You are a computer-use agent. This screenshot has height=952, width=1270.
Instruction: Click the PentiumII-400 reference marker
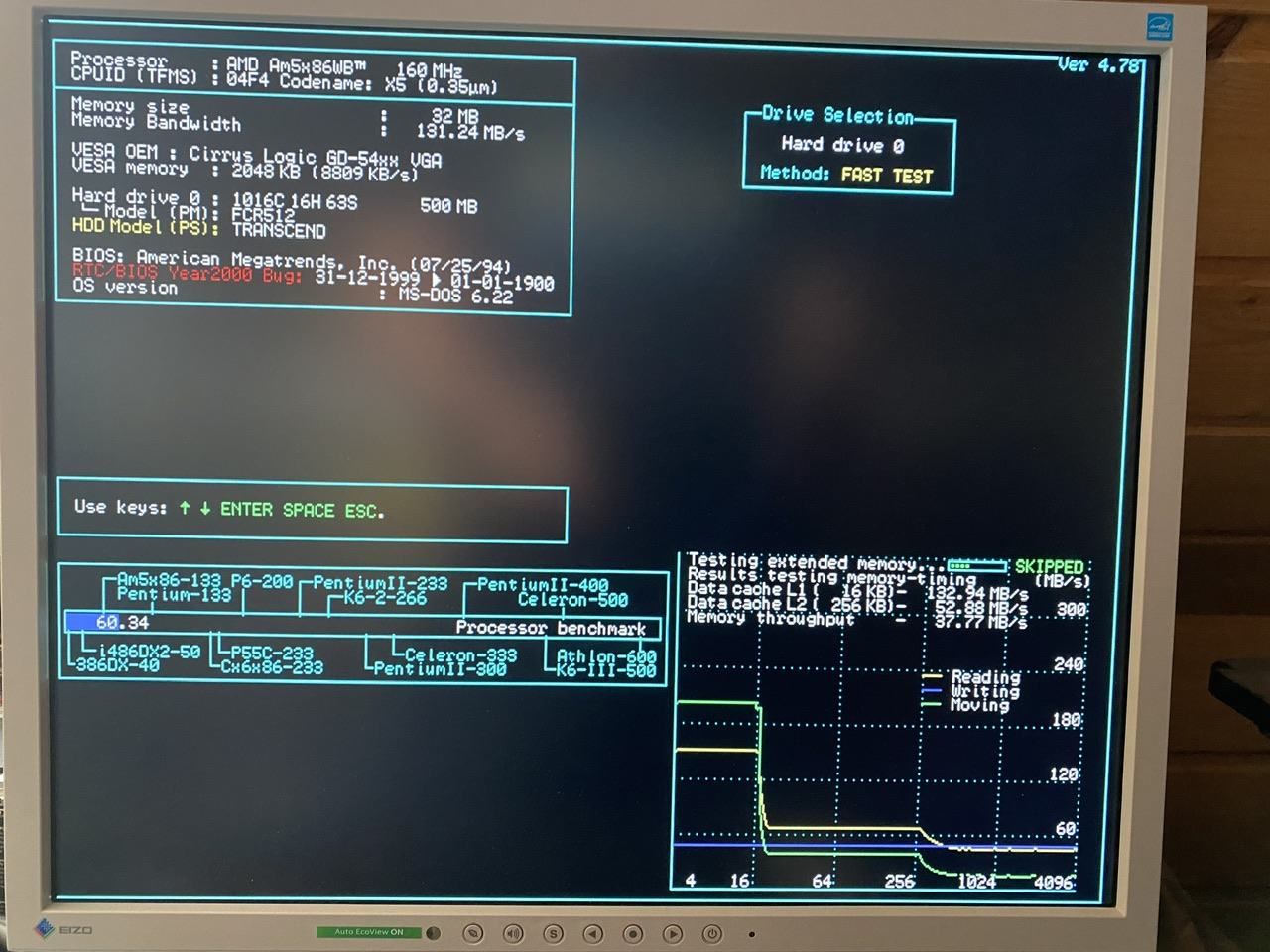coord(543,585)
